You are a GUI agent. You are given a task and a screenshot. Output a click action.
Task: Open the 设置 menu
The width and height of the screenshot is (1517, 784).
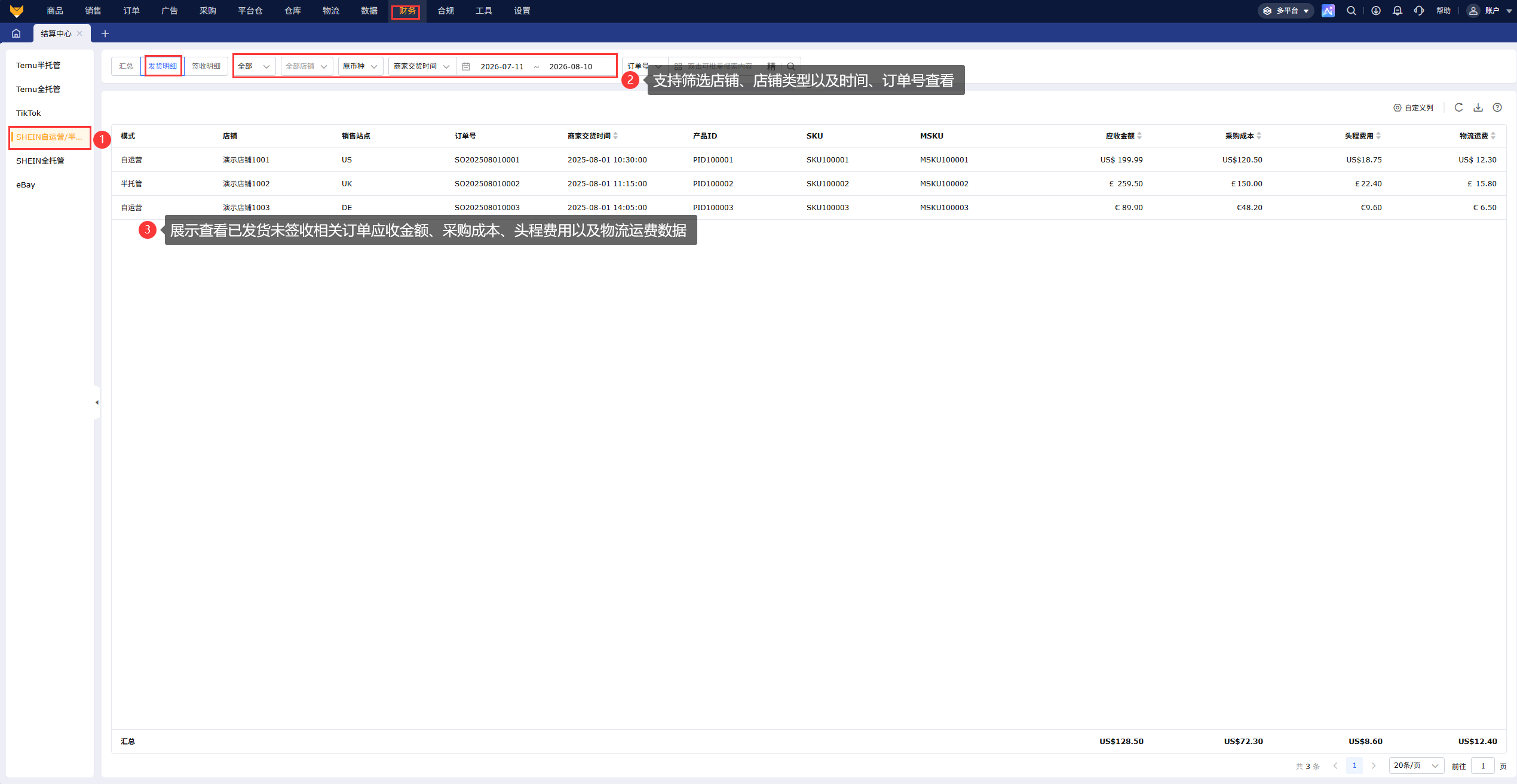[x=522, y=11]
